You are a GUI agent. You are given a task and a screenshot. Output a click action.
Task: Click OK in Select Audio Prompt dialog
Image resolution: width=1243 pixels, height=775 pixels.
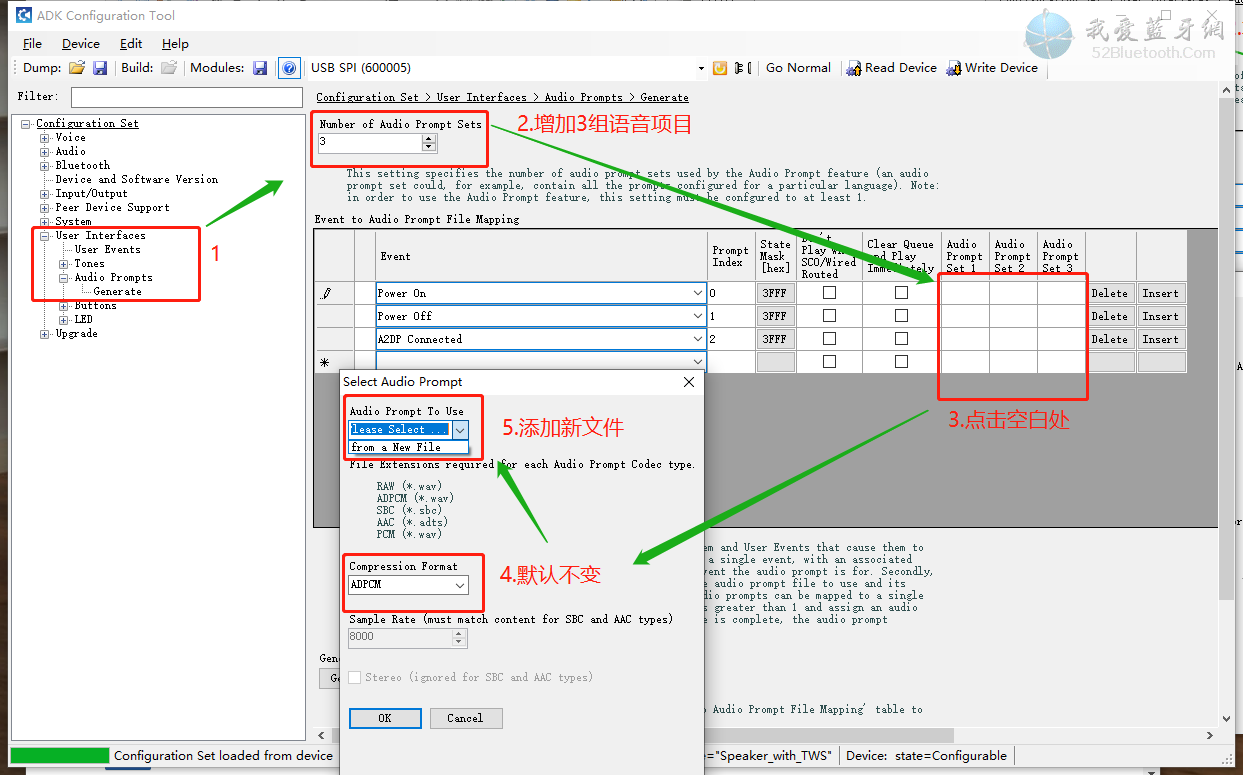coord(385,718)
